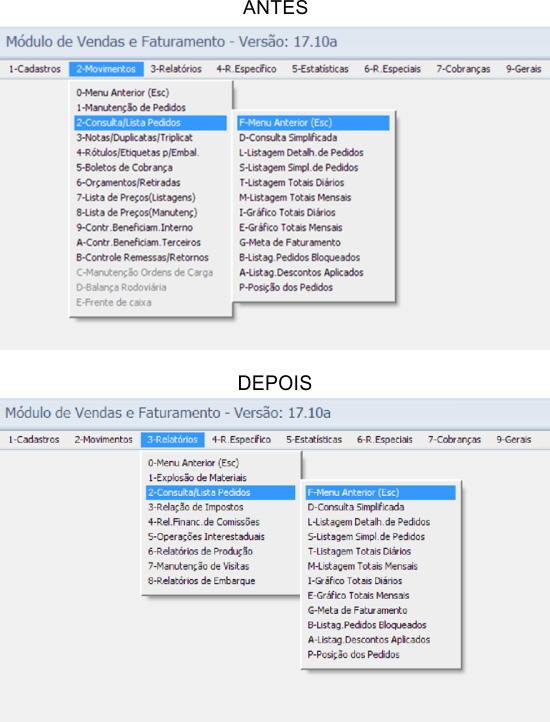The width and height of the screenshot is (550, 722).
Task: Click the highlighted 2-Movimentos menu tab
Action: pyautogui.click(x=106, y=69)
